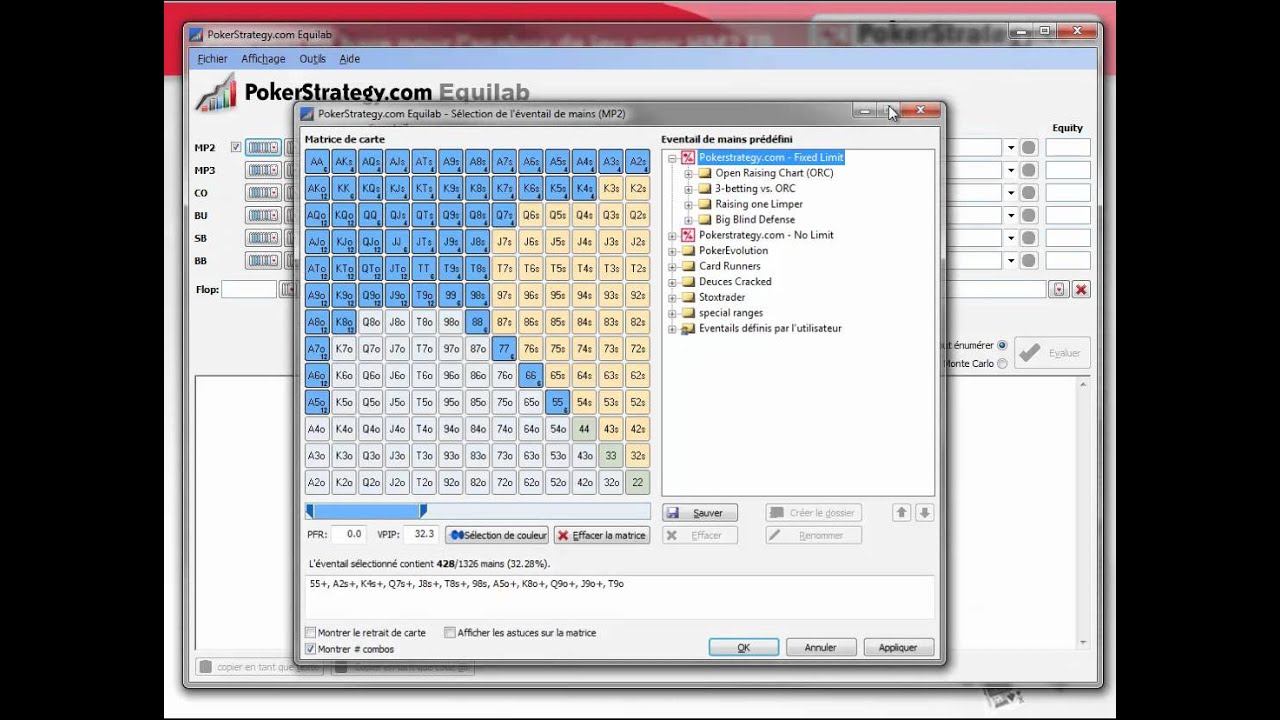Uncheck Montrer # combos checkbox
1280x720 pixels.
pos(310,649)
